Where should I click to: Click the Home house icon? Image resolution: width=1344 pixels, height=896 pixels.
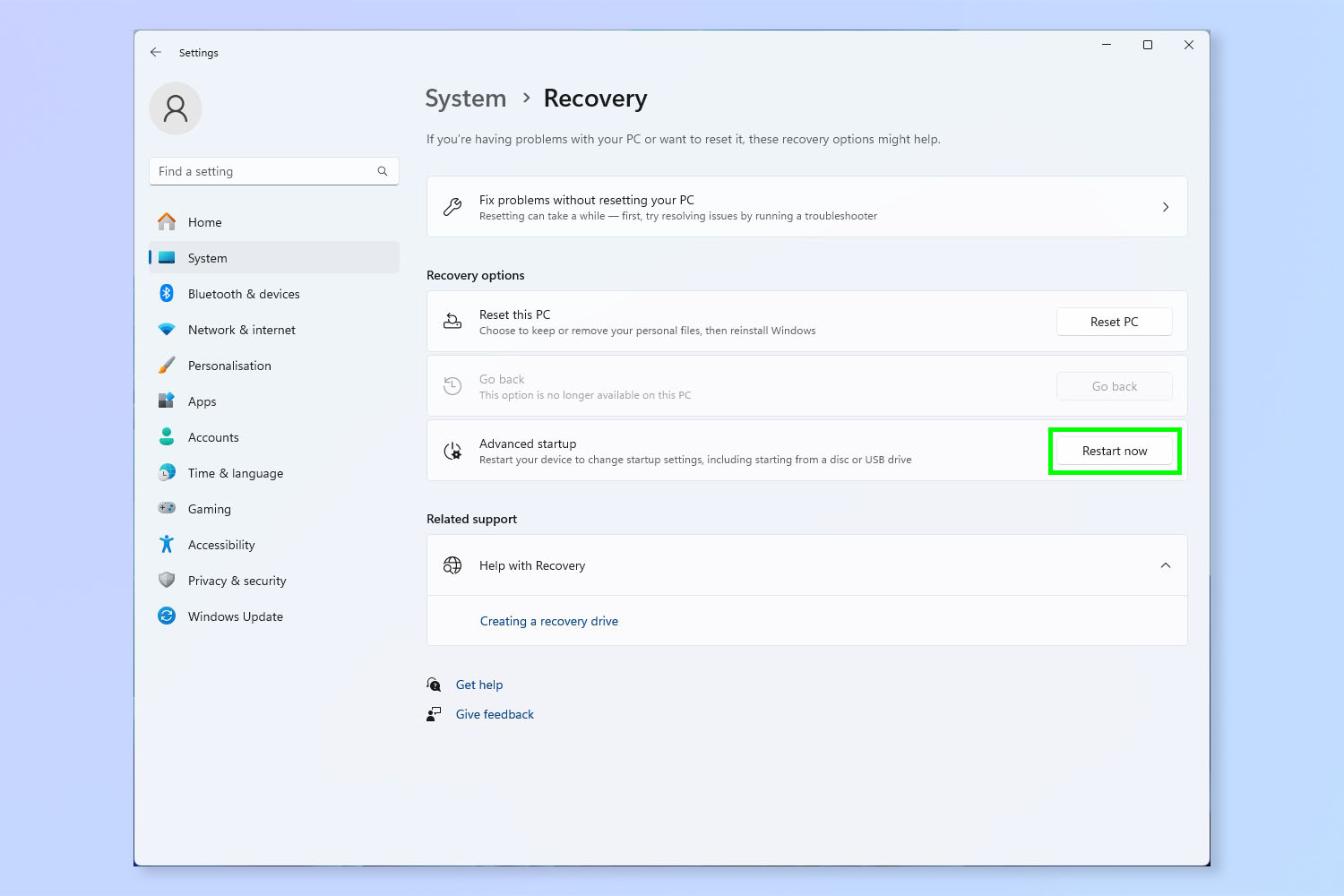click(167, 221)
